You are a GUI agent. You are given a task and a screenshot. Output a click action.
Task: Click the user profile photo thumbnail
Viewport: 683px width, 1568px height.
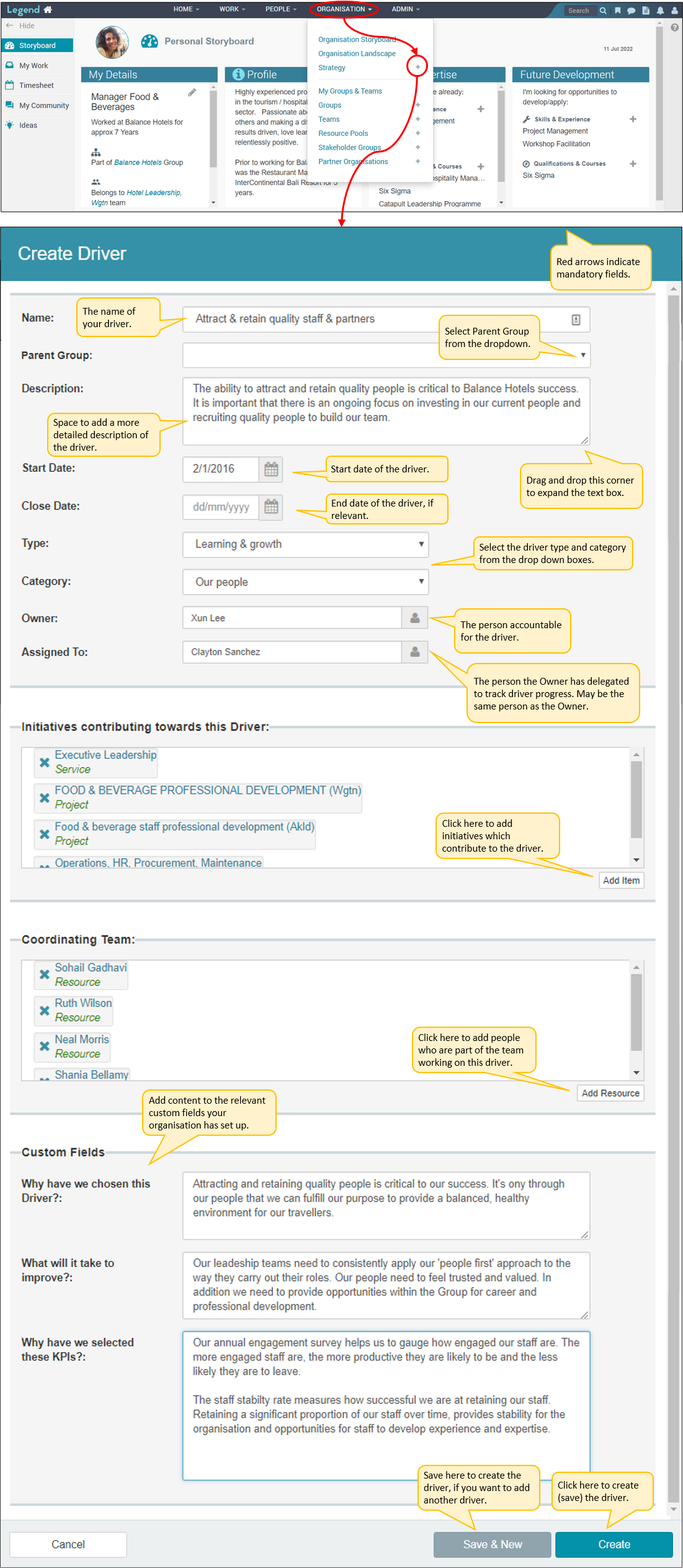[x=112, y=42]
